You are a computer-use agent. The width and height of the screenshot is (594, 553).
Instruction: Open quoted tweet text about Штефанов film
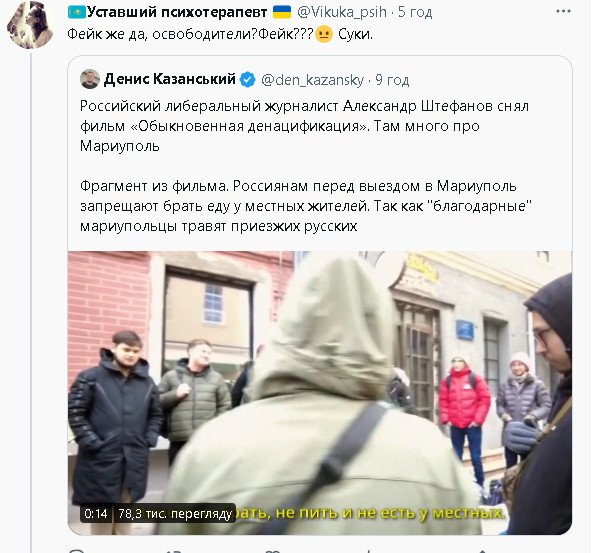click(x=304, y=126)
